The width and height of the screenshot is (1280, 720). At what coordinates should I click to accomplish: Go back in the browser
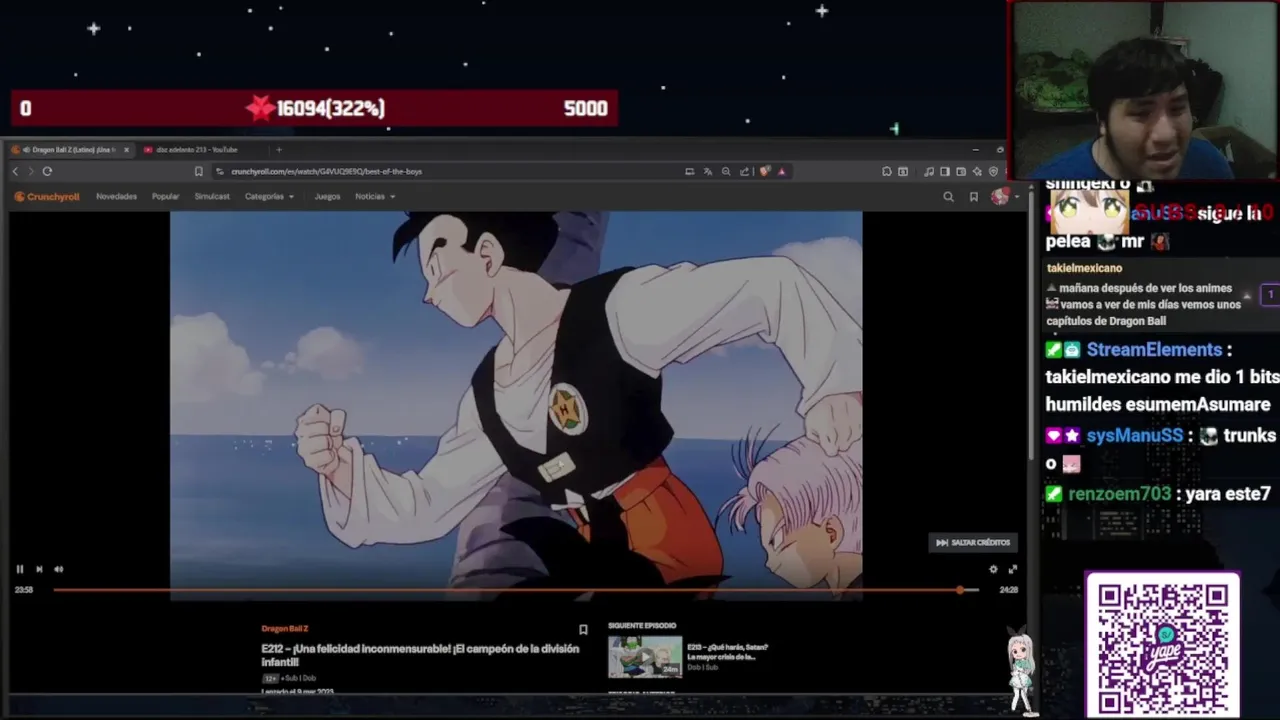tap(15, 171)
